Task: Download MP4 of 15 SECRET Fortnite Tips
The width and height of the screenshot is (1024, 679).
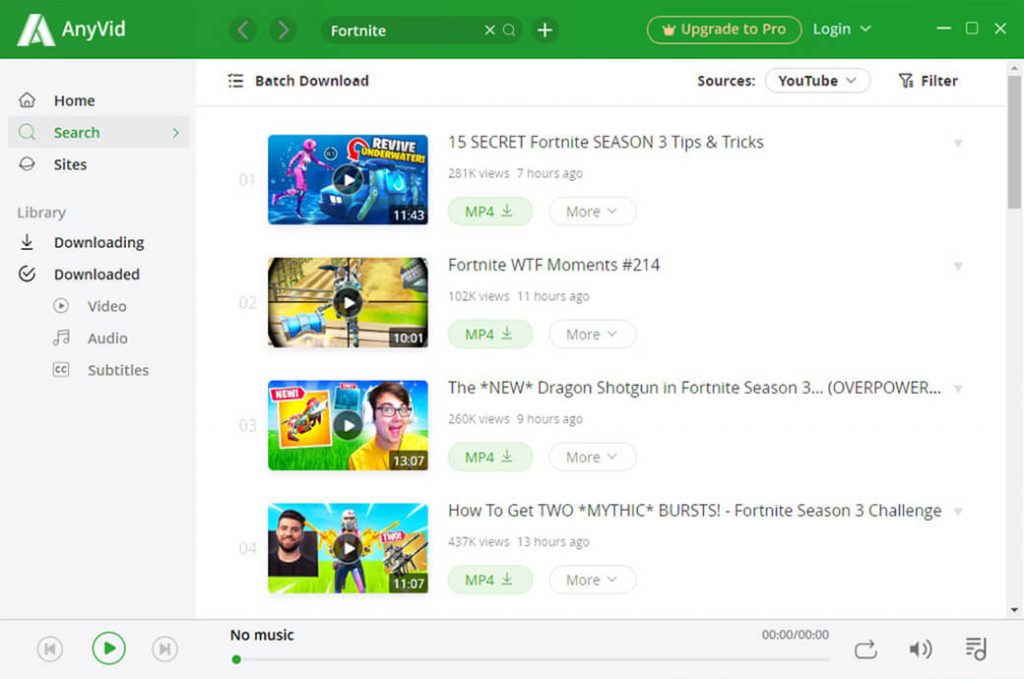Action: point(490,212)
